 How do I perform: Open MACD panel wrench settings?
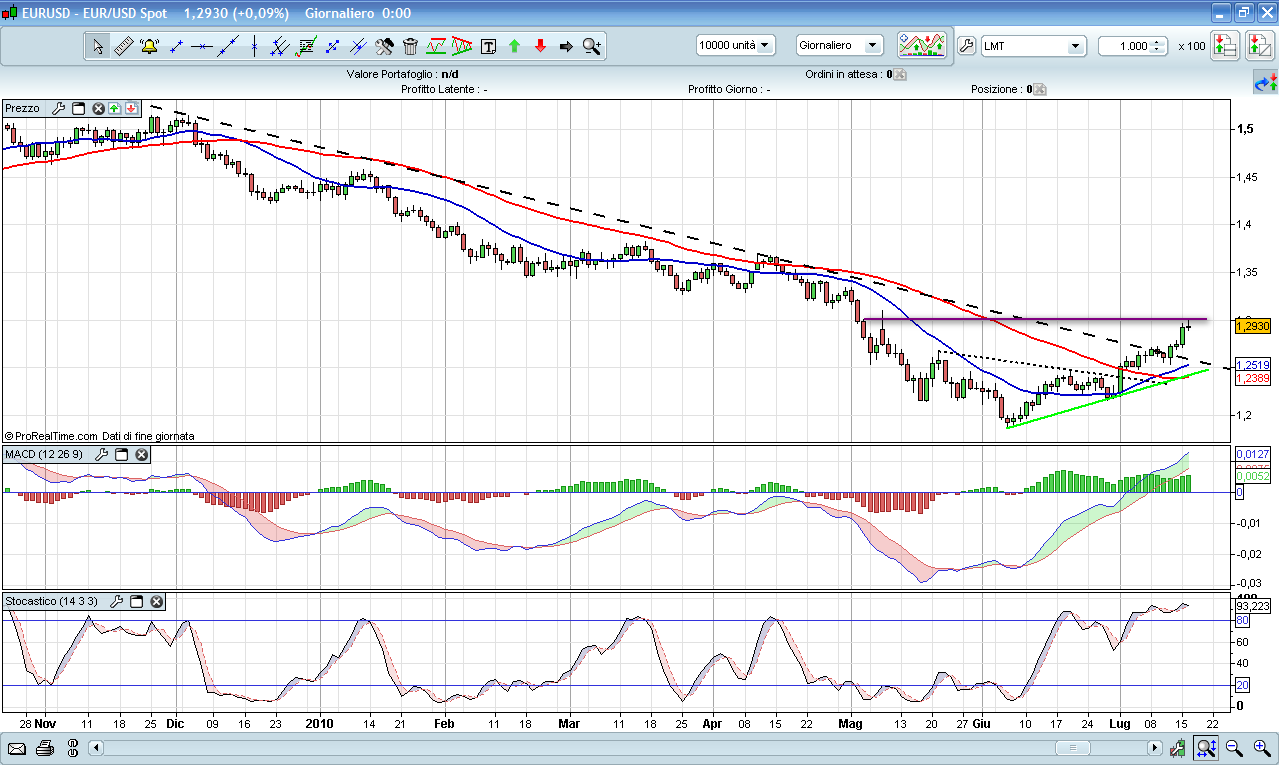(101, 455)
